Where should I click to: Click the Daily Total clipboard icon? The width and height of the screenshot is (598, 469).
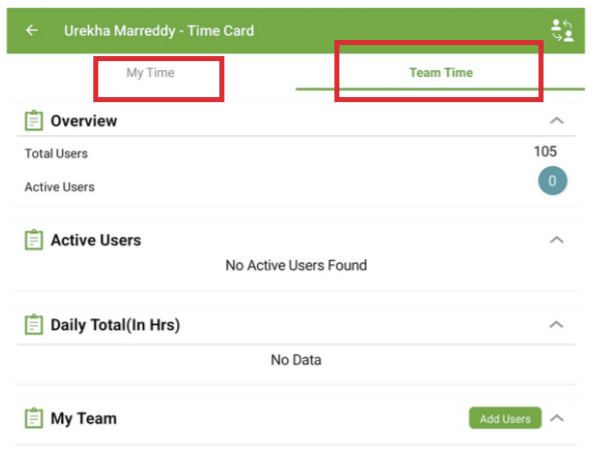point(34,324)
